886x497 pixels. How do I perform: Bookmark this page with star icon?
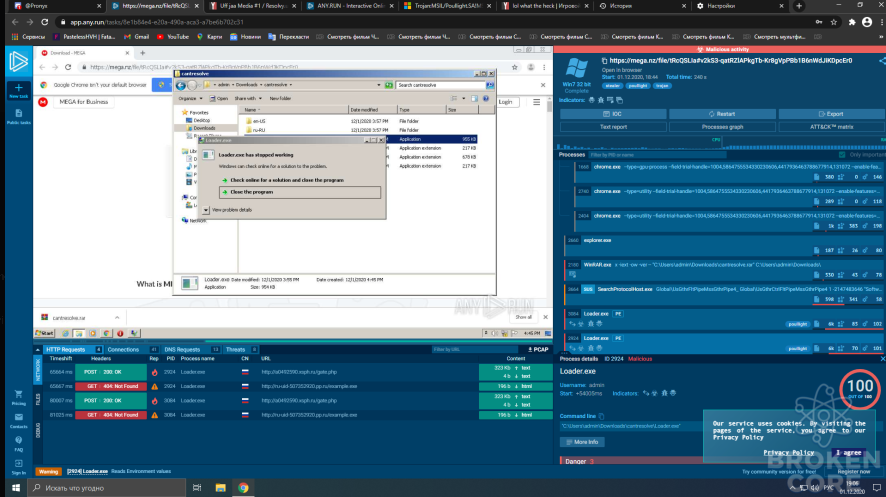833,22
